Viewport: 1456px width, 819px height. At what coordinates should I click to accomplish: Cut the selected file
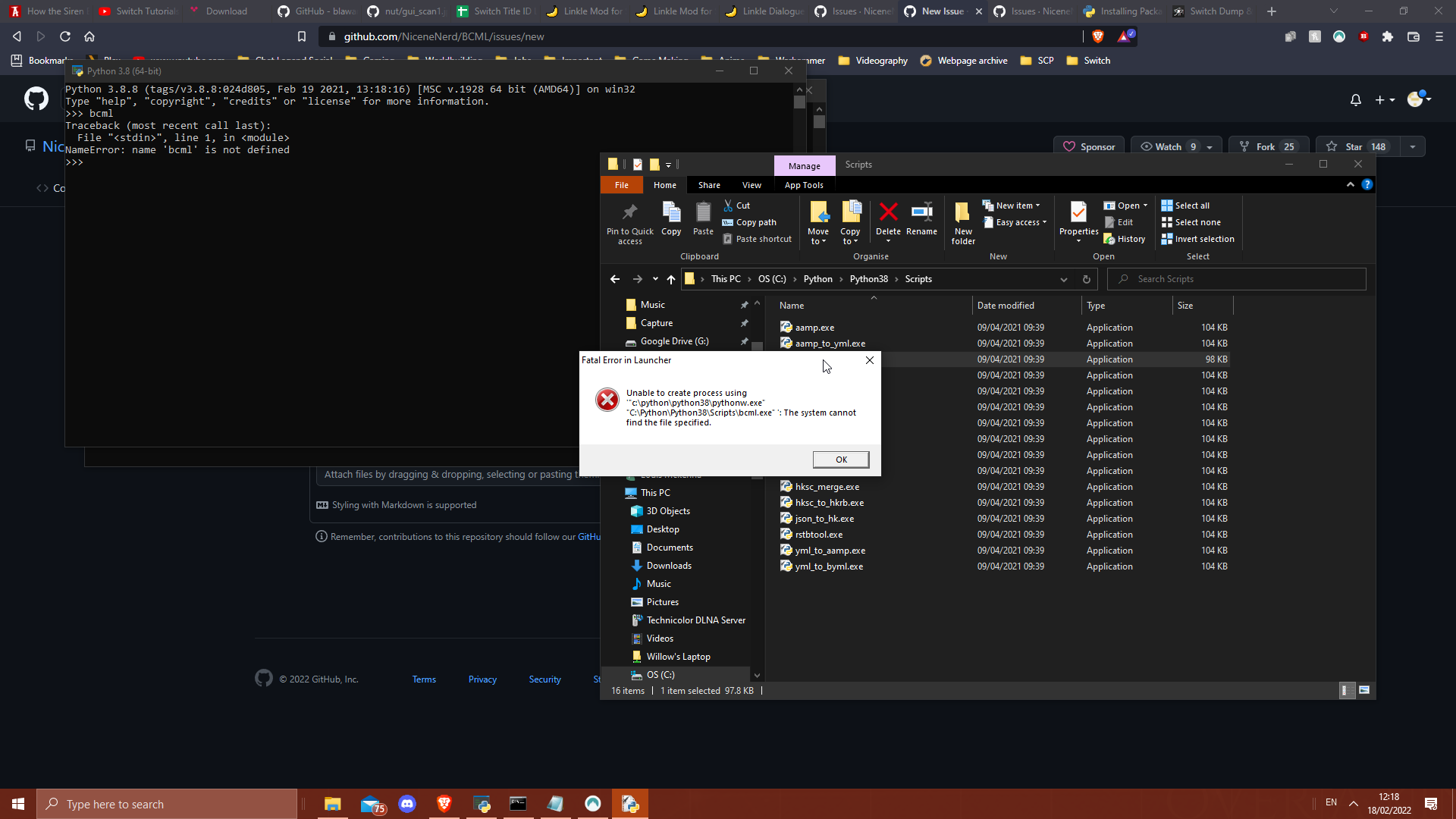click(736, 205)
